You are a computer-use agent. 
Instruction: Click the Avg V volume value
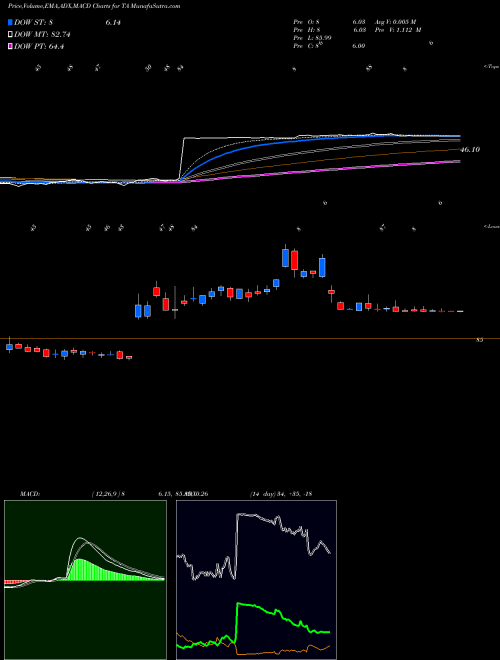[396, 21]
